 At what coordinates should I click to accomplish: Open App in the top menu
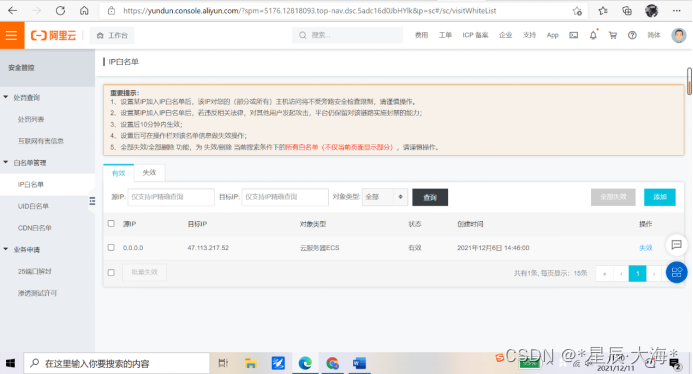pyautogui.click(x=552, y=35)
